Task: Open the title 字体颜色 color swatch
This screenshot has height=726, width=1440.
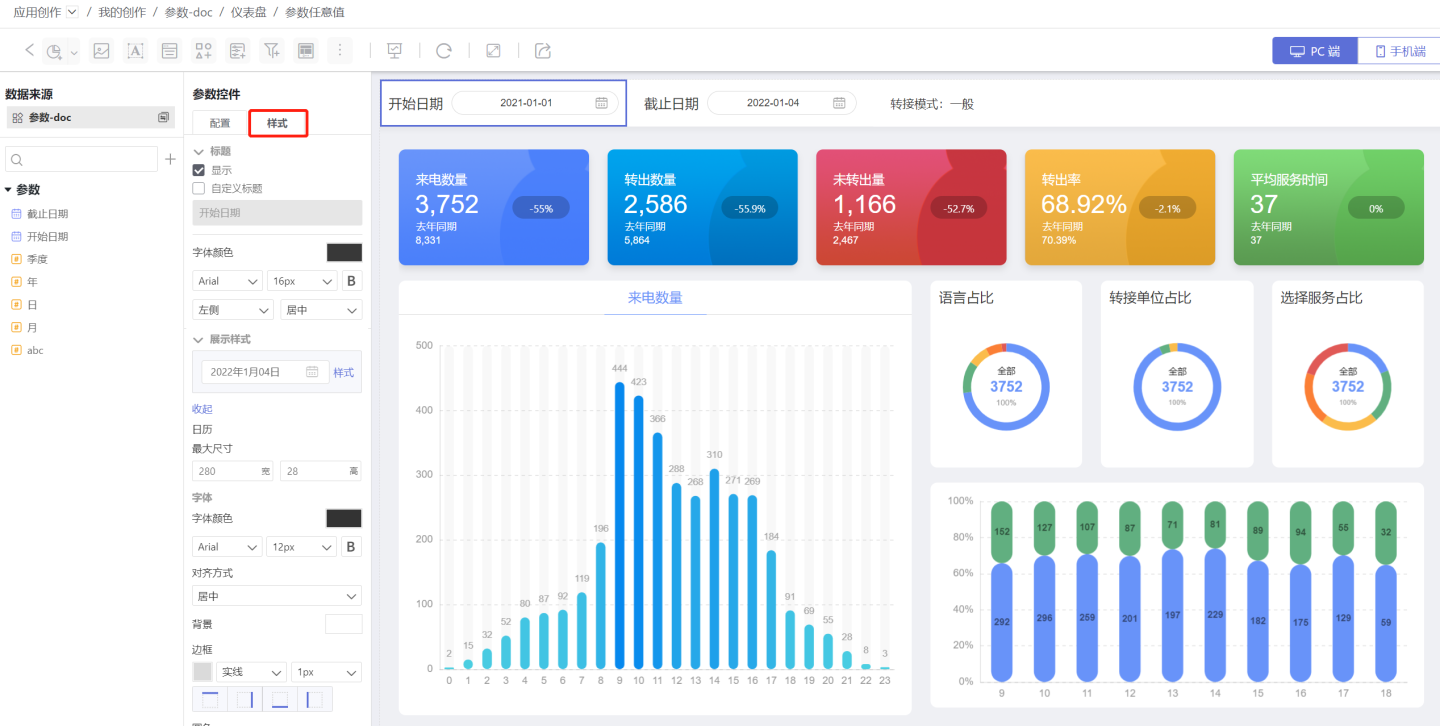Action: click(344, 253)
